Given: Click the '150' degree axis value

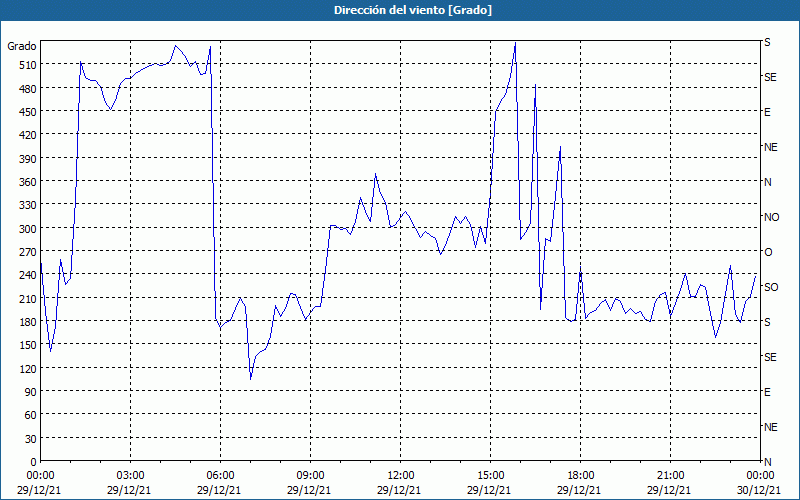Looking at the screenshot, I should 28,344.
